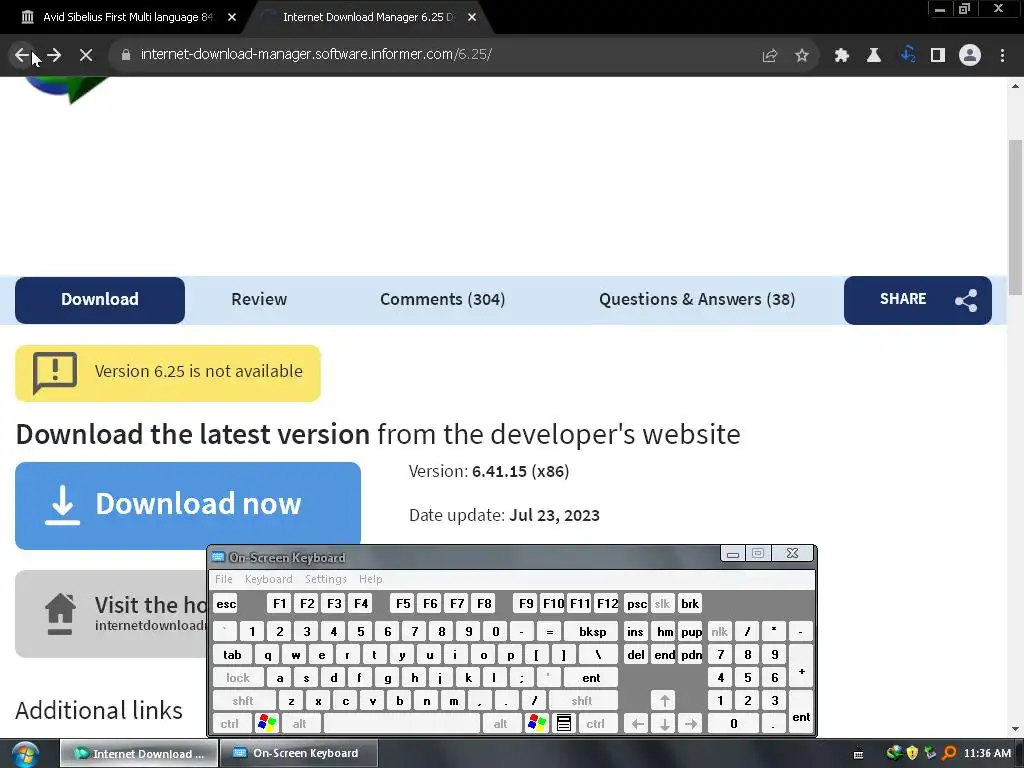This screenshot has height=768, width=1024.
Task: Click the yellow security shield tray icon
Action: 912,753
